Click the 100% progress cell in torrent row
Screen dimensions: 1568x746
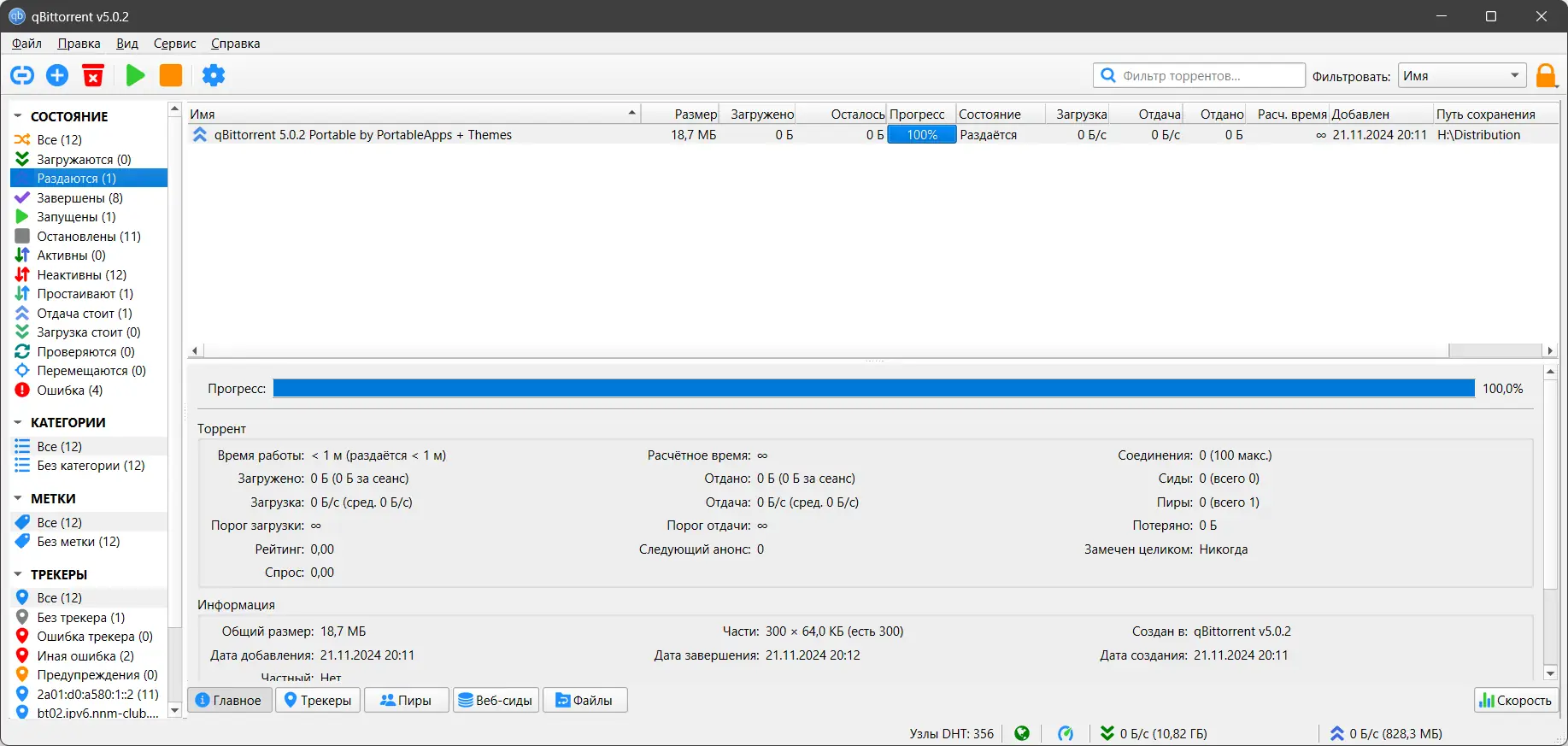click(921, 134)
